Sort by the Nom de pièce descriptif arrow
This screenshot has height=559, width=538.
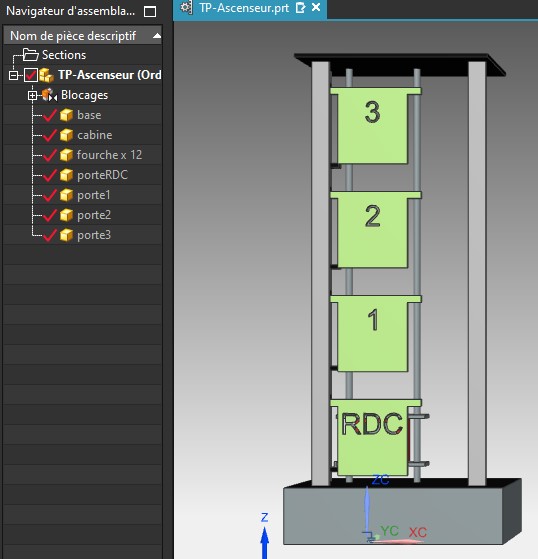coord(157,36)
